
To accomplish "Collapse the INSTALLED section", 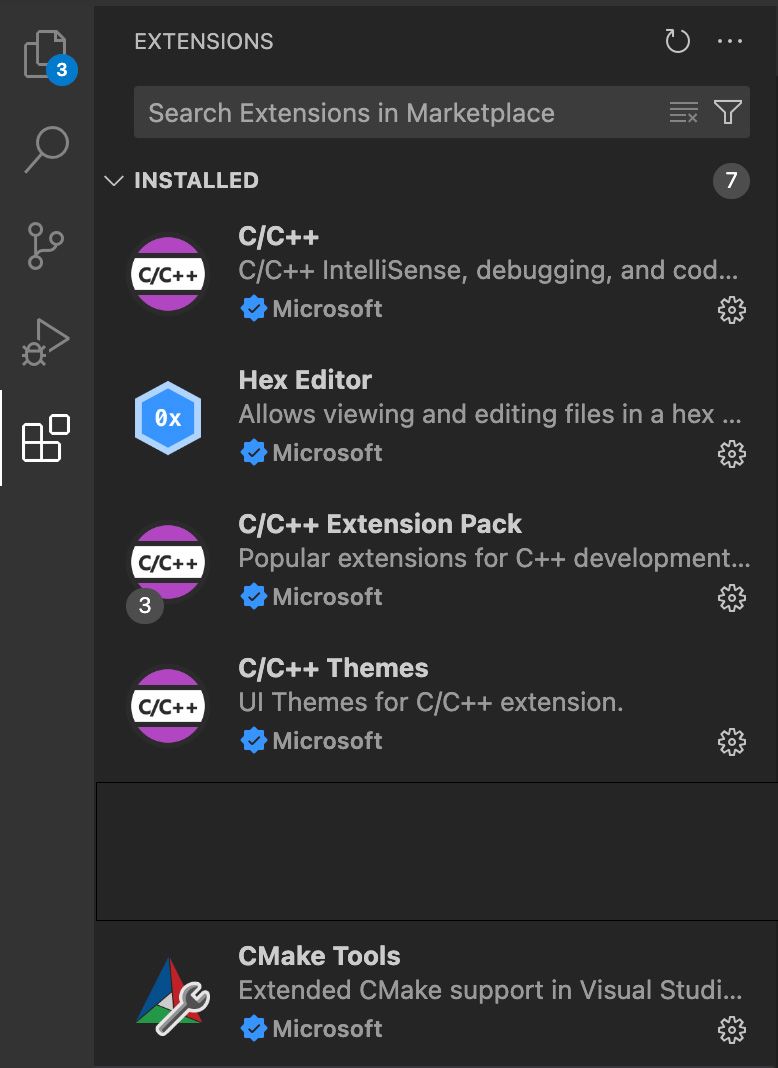I will point(114,181).
